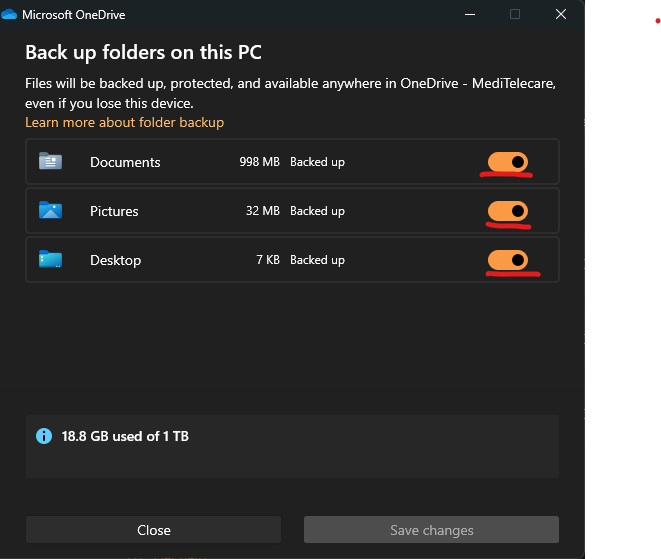Turn off backup for the Documents folder
661x559 pixels.
pyautogui.click(x=507, y=162)
